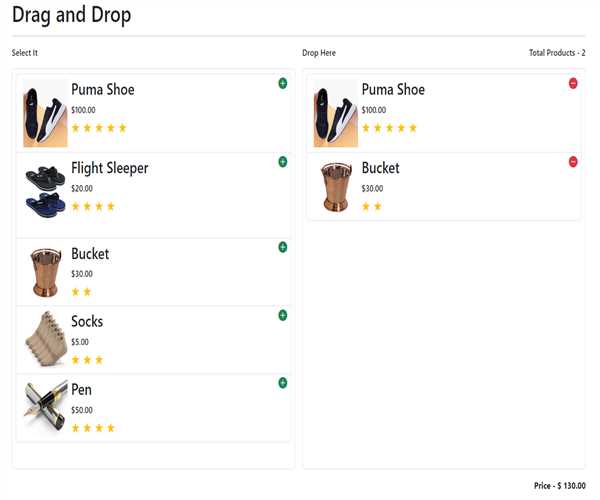Click the Flight Sleeper product title
The height and width of the screenshot is (500, 600).
pyautogui.click(x=110, y=168)
